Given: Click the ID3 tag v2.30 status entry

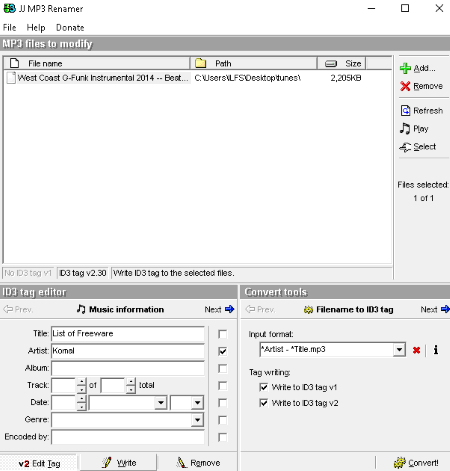Looking at the screenshot, I should [83, 273].
